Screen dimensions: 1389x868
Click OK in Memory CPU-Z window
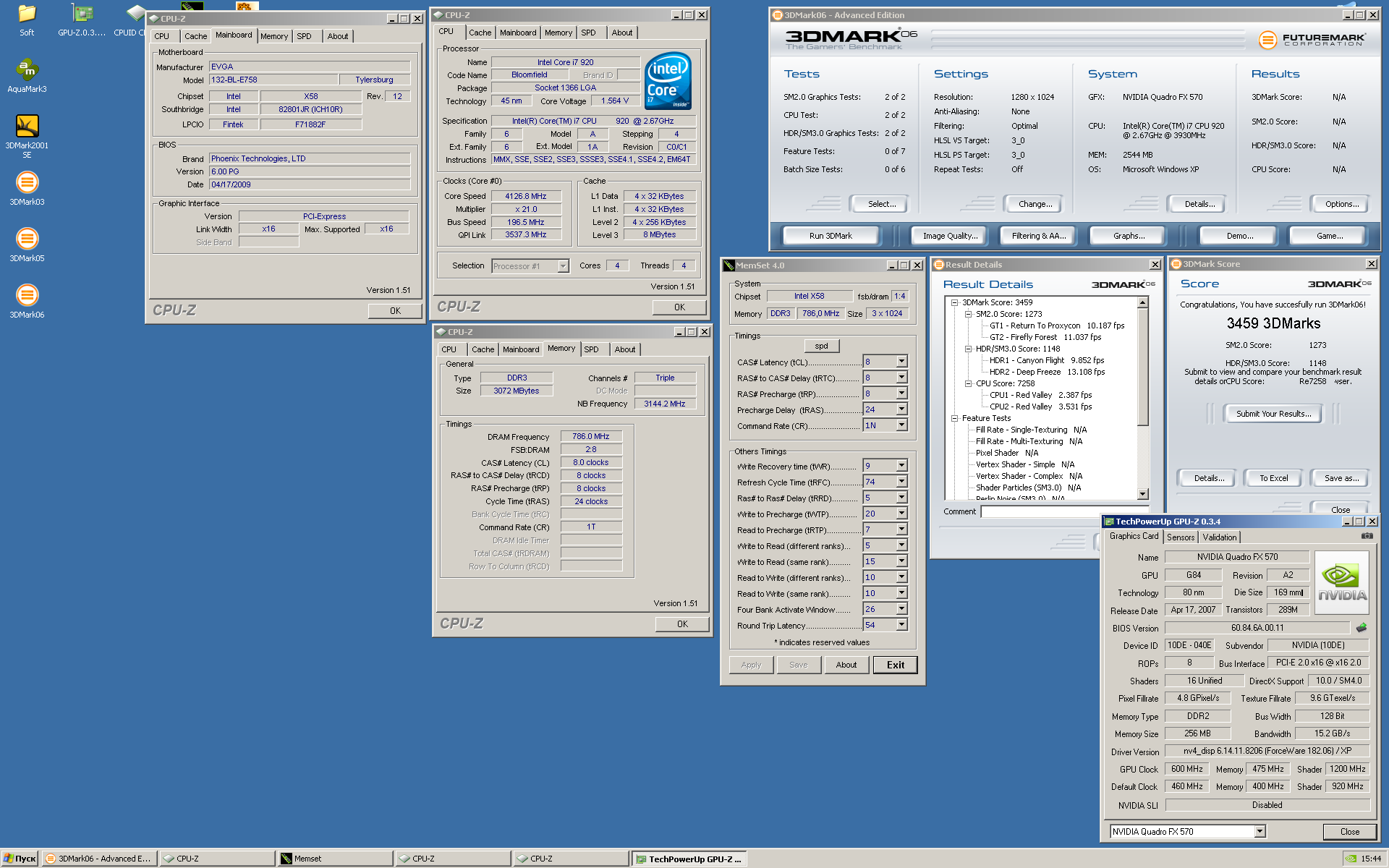[x=682, y=624]
